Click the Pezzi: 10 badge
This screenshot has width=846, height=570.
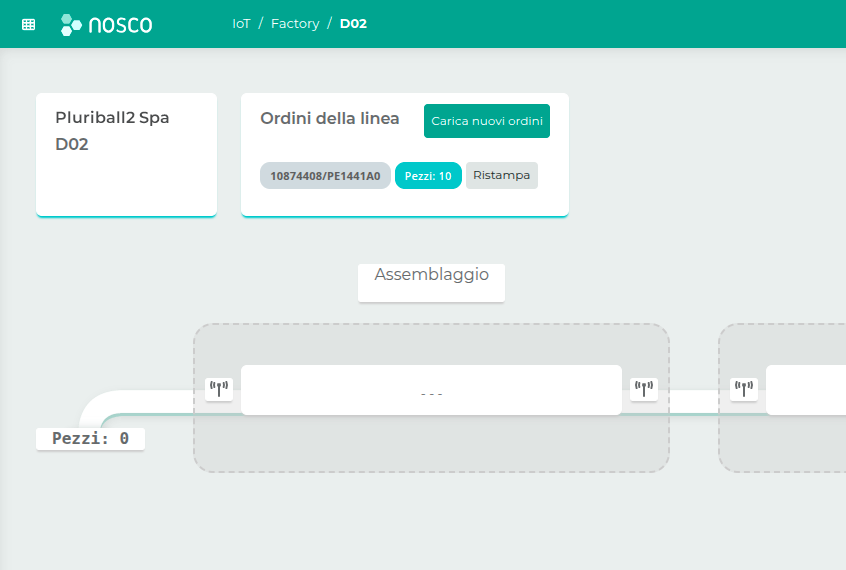[x=428, y=176]
